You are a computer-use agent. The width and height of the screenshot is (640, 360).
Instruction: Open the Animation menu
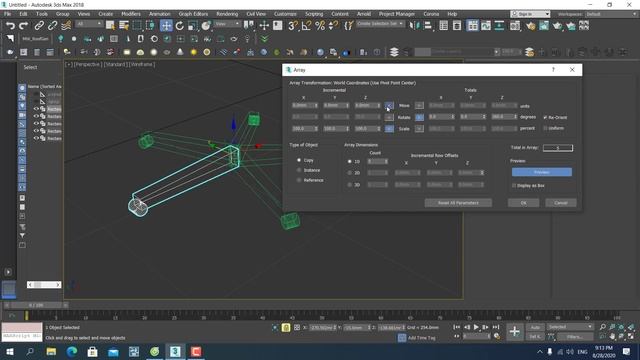[x=160, y=14]
